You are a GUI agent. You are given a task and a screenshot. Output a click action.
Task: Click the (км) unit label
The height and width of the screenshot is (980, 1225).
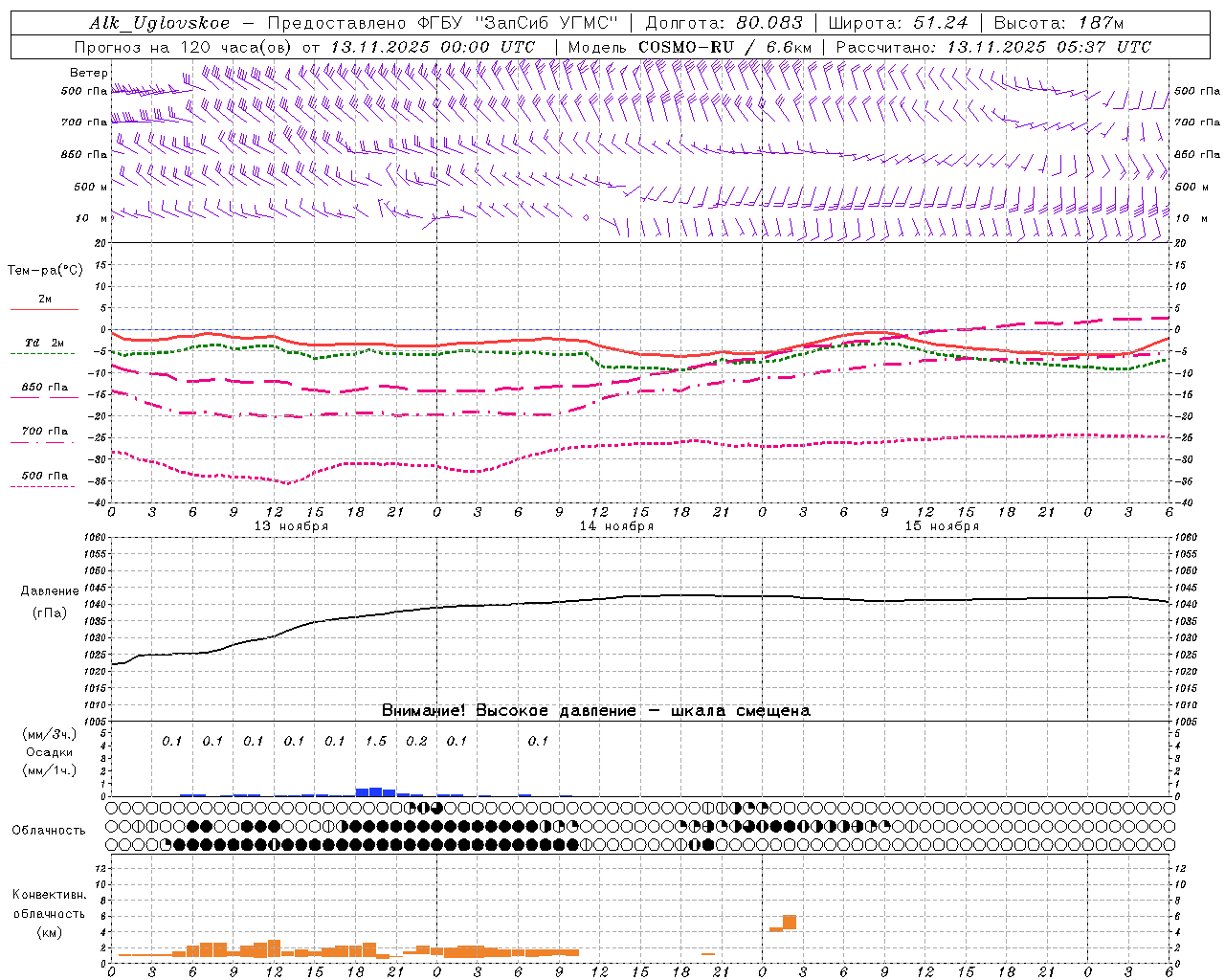coord(49,932)
